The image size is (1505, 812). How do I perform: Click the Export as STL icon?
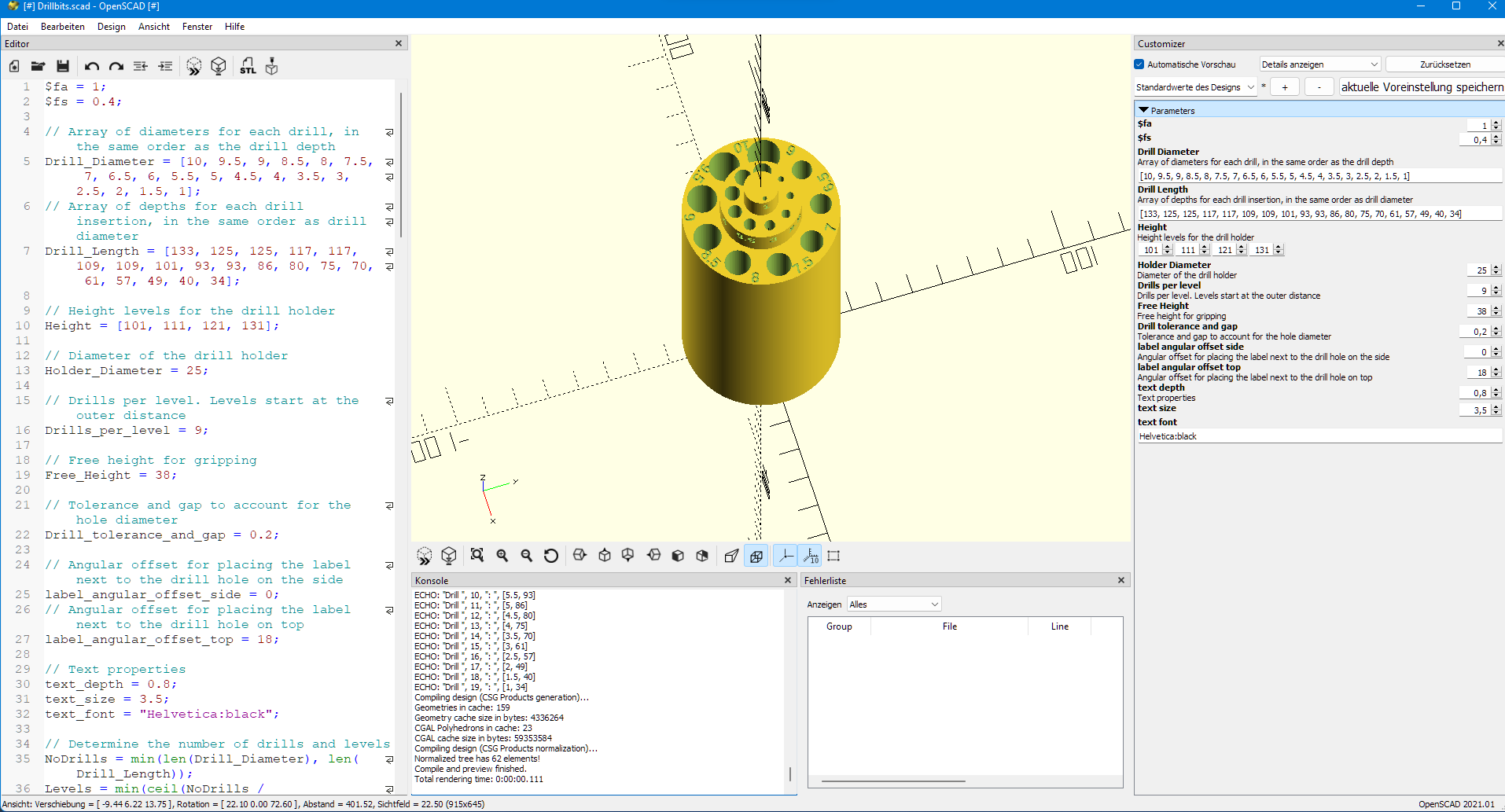248,67
